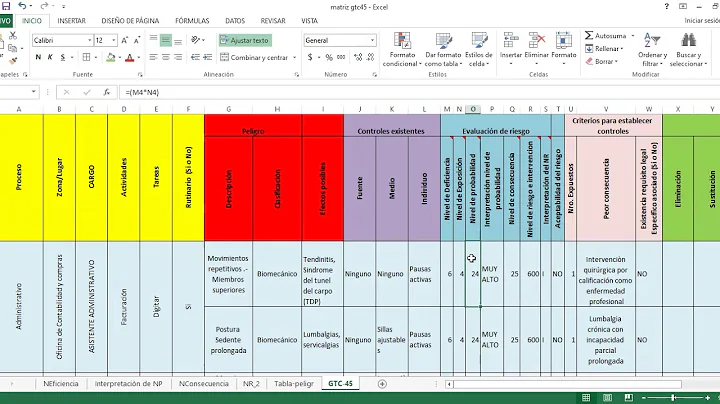This screenshot has height=404, width=720.
Task: Open Estilos de celda gallery
Action: pyautogui.click(x=478, y=50)
